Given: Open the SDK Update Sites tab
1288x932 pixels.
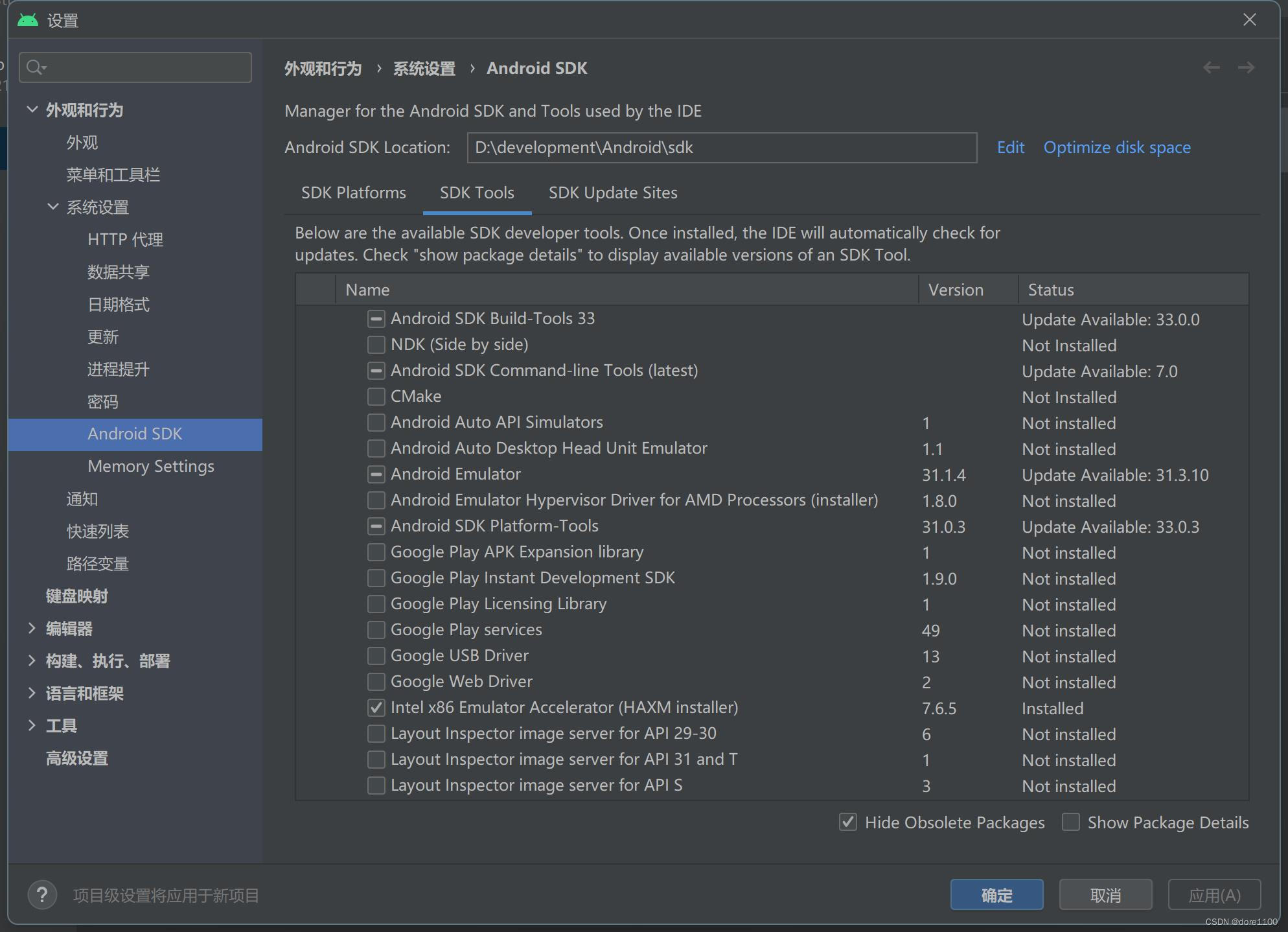Looking at the screenshot, I should pyautogui.click(x=612, y=193).
